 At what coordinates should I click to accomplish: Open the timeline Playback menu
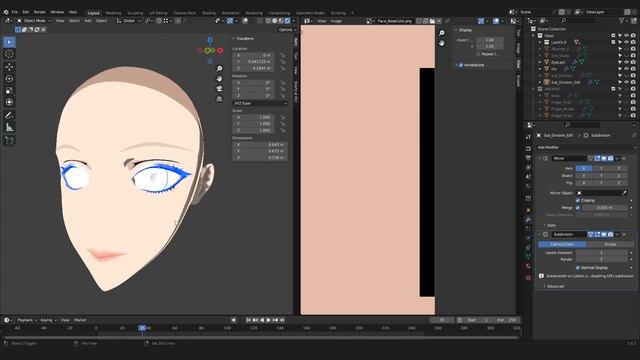tap(27, 320)
